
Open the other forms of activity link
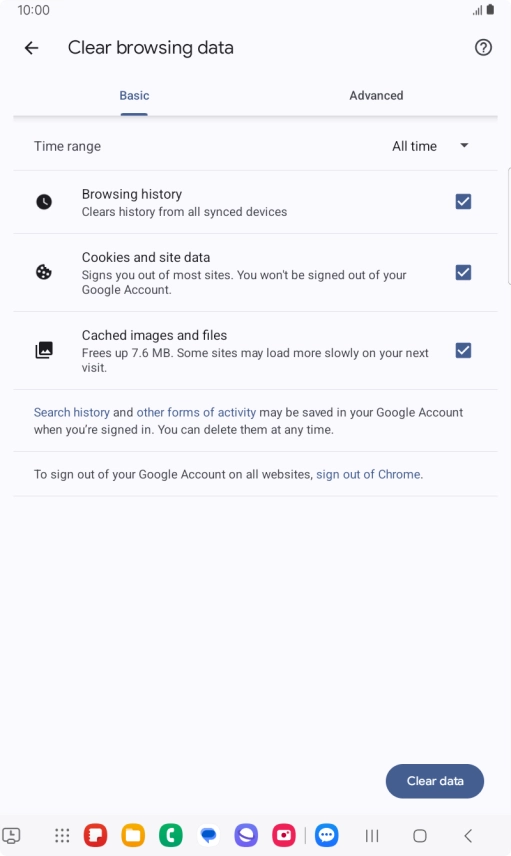[x=196, y=413]
